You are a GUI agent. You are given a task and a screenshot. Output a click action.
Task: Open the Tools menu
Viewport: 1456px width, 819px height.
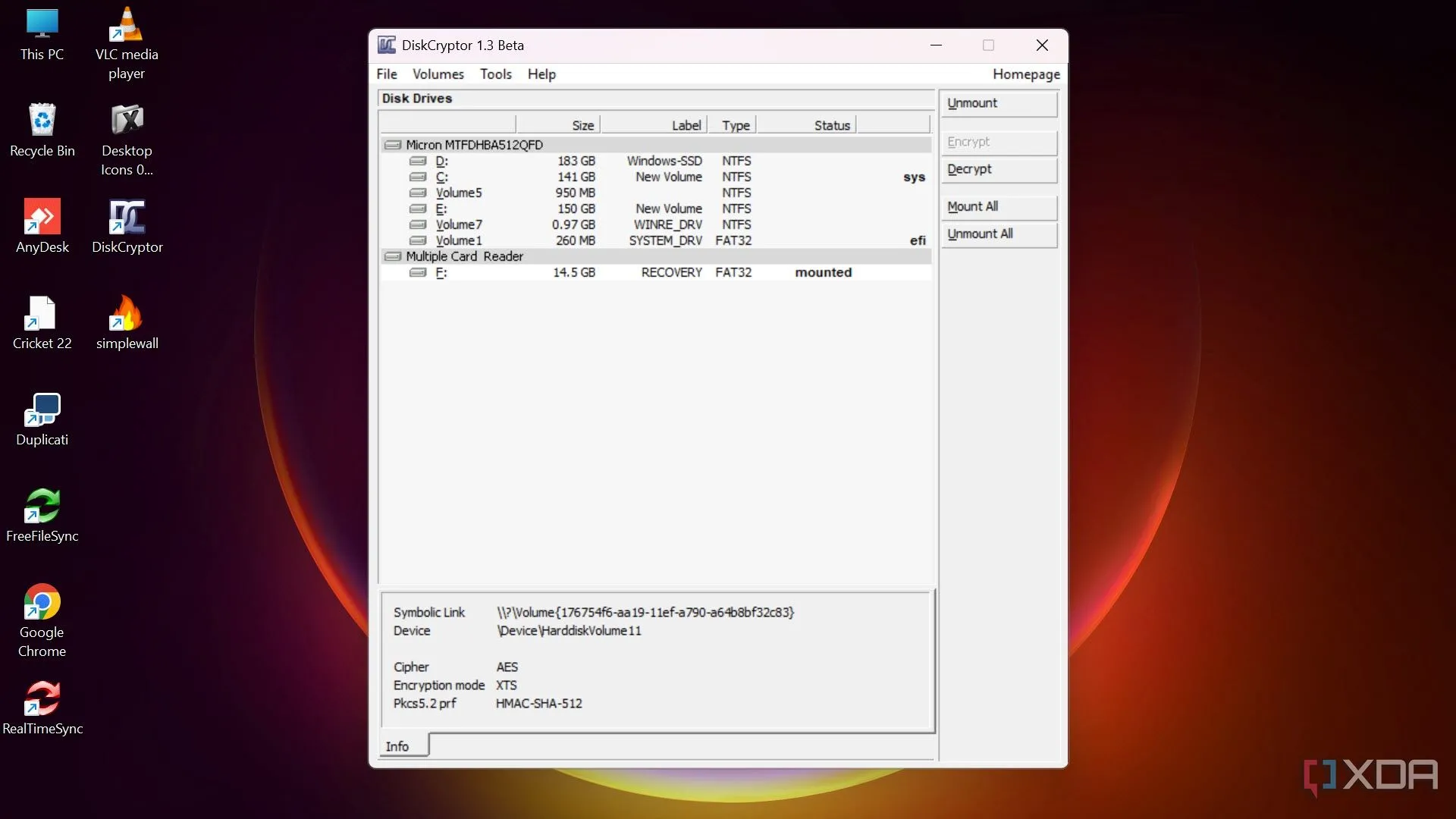pyautogui.click(x=495, y=74)
